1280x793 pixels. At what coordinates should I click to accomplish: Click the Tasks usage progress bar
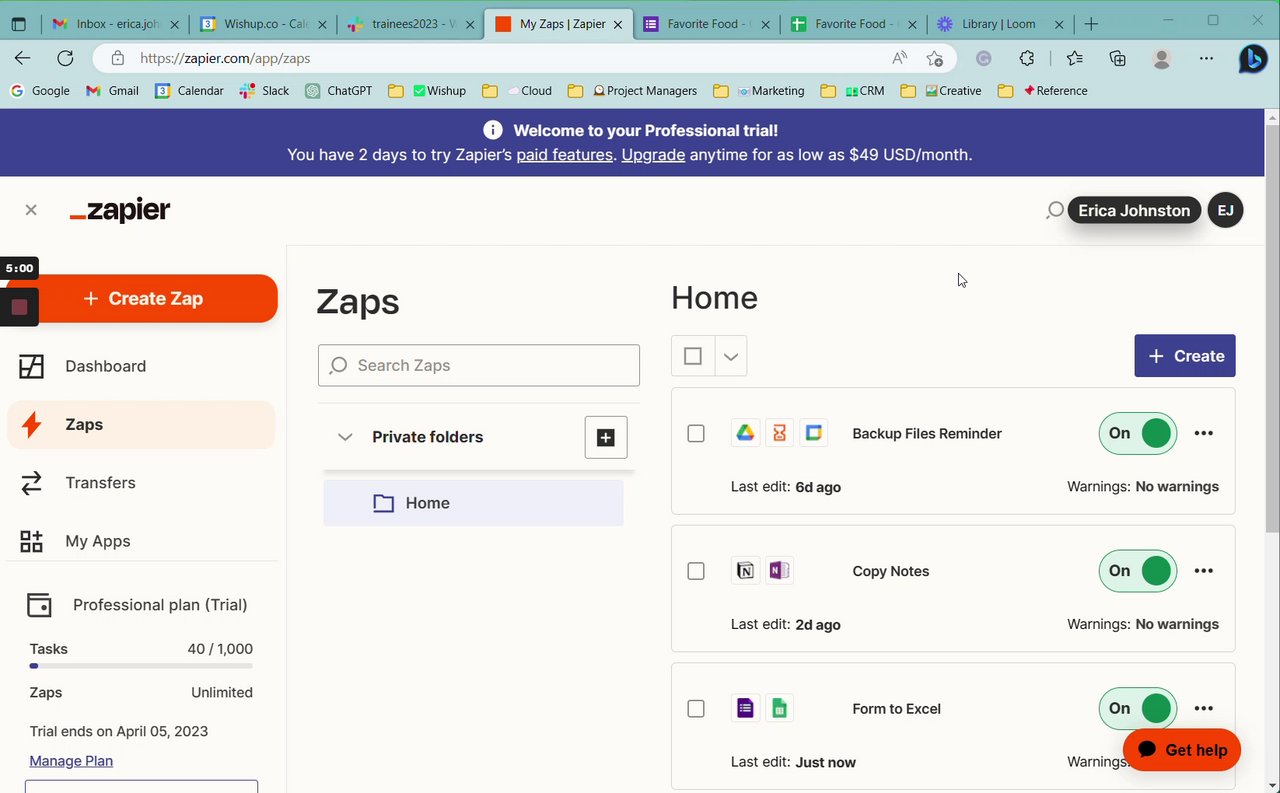point(141,666)
